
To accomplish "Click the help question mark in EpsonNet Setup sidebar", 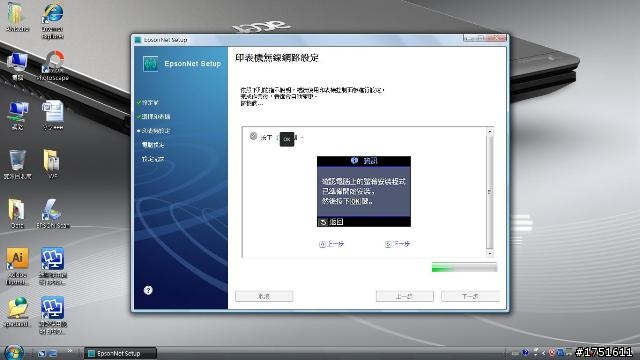I will (148, 290).
